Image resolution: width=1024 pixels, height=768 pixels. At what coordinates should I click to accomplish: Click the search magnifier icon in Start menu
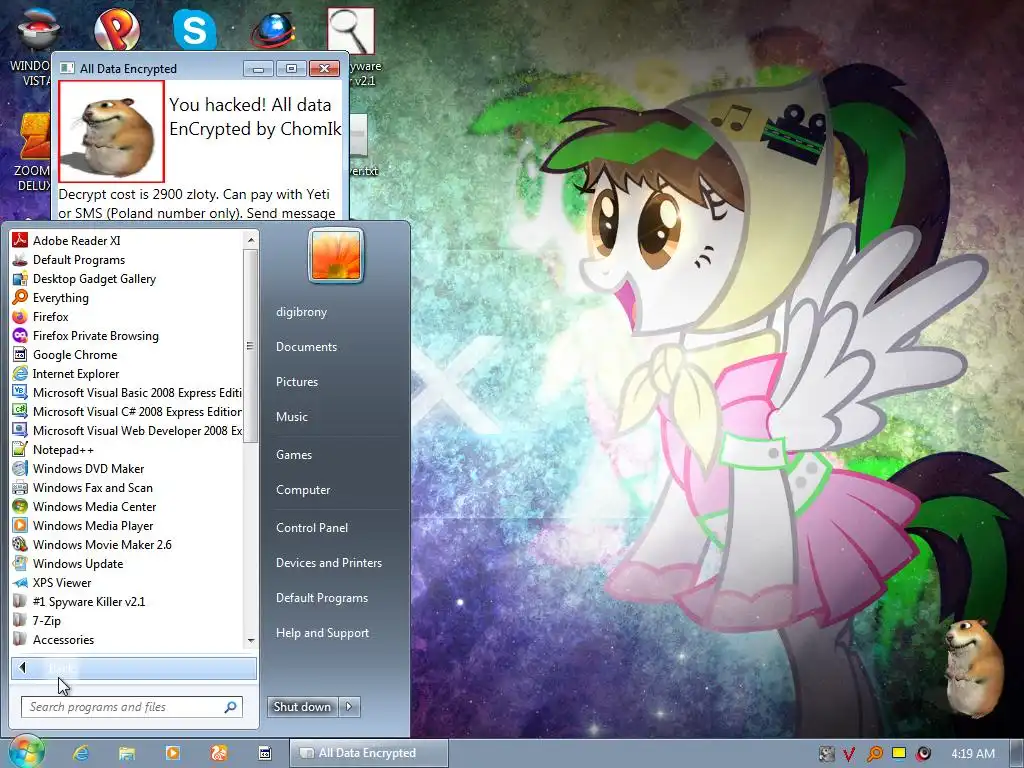click(231, 707)
